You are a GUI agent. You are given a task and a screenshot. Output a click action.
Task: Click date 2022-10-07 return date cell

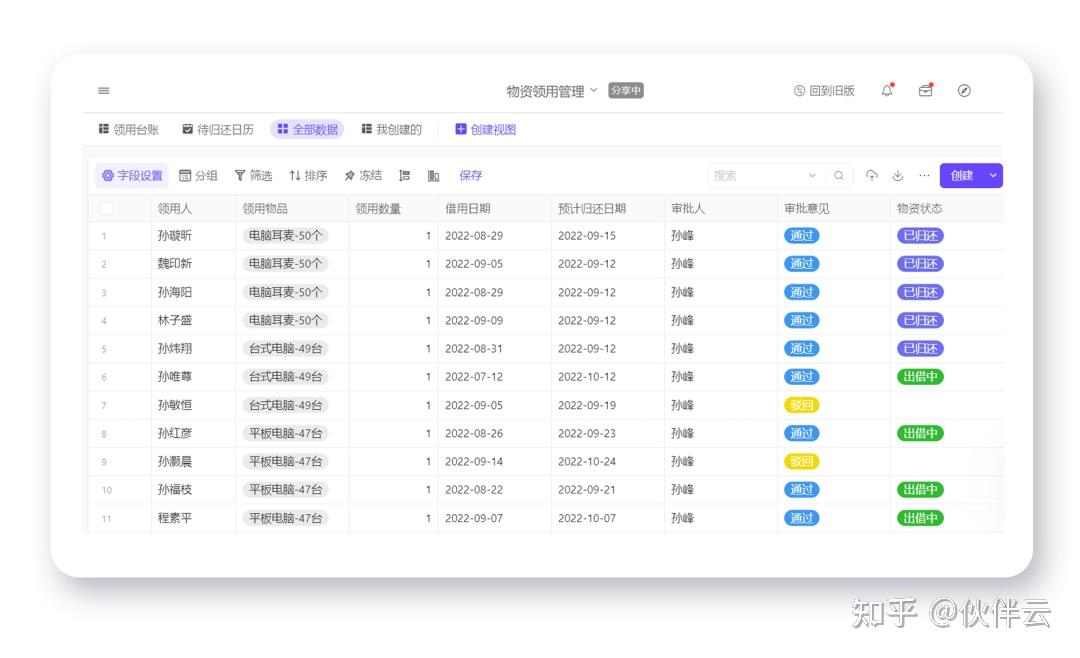(x=587, y=518)
